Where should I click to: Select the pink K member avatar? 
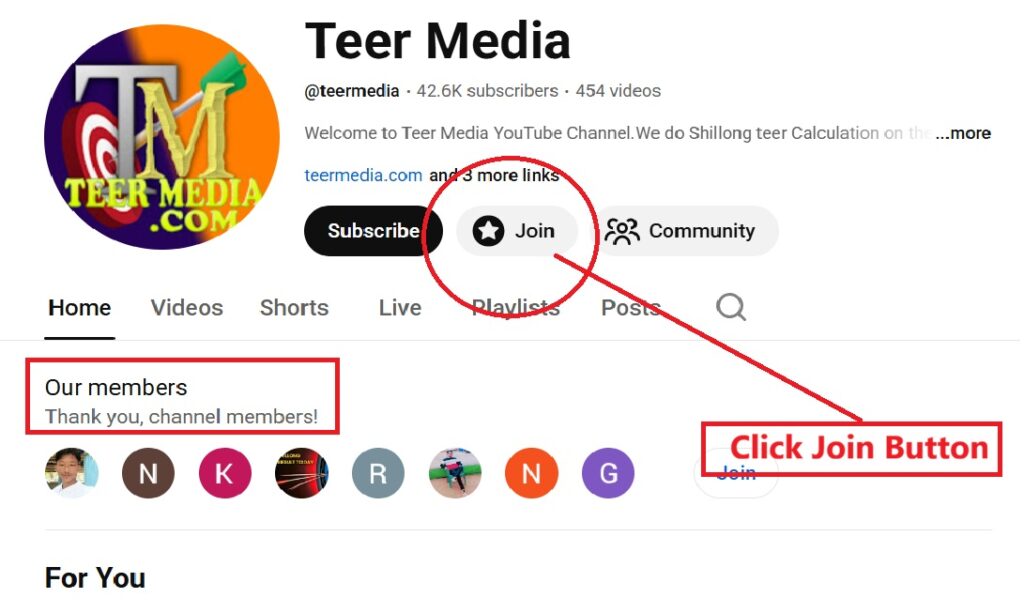(225, 473)
